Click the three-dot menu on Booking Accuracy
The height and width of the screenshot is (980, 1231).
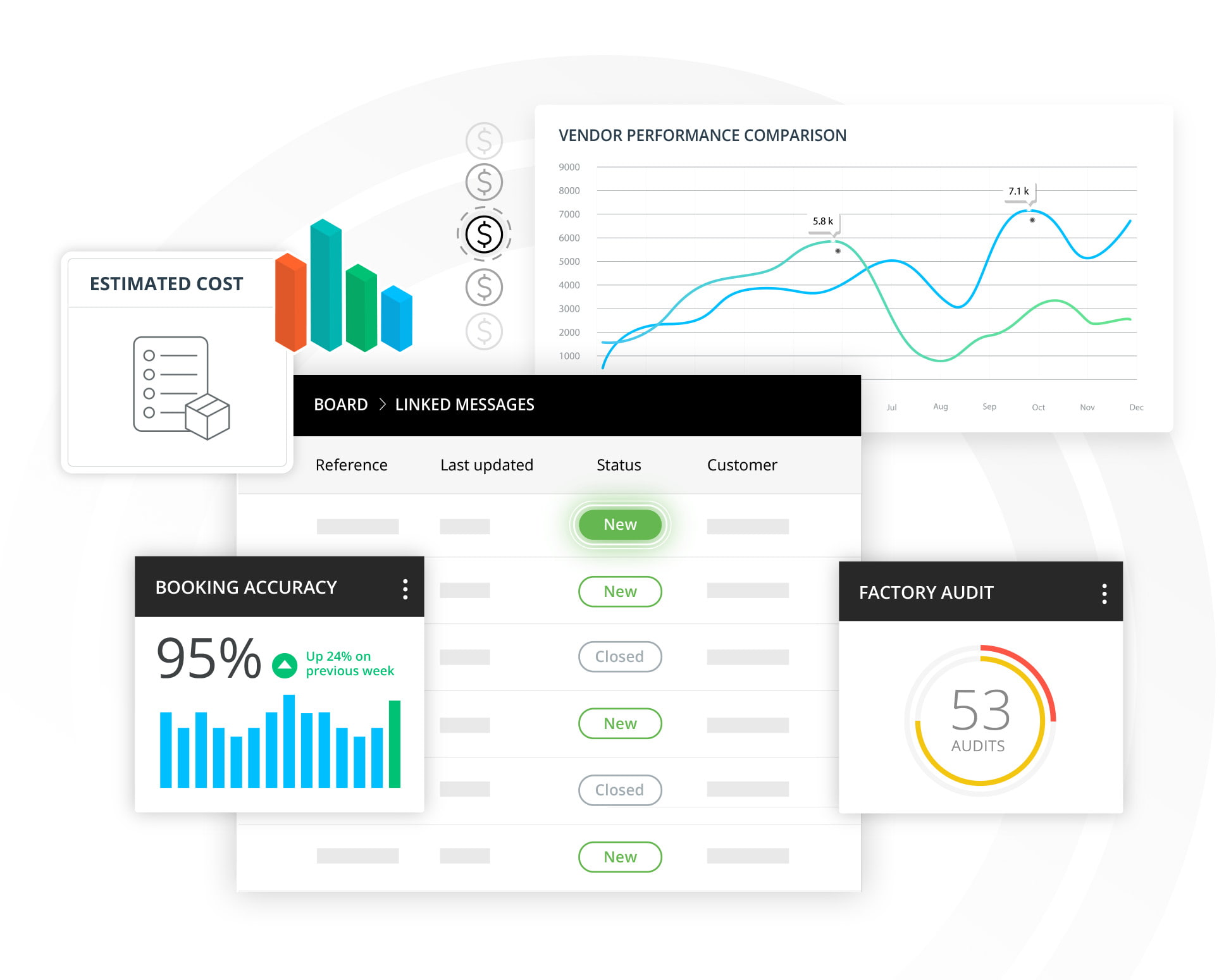pos(405,588)
